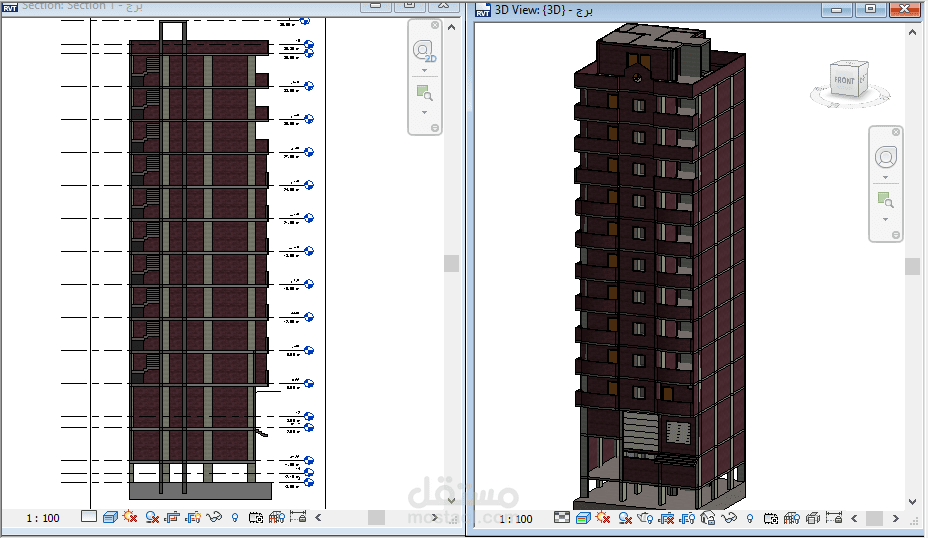Toggle Crop View in 3D view

666,518
